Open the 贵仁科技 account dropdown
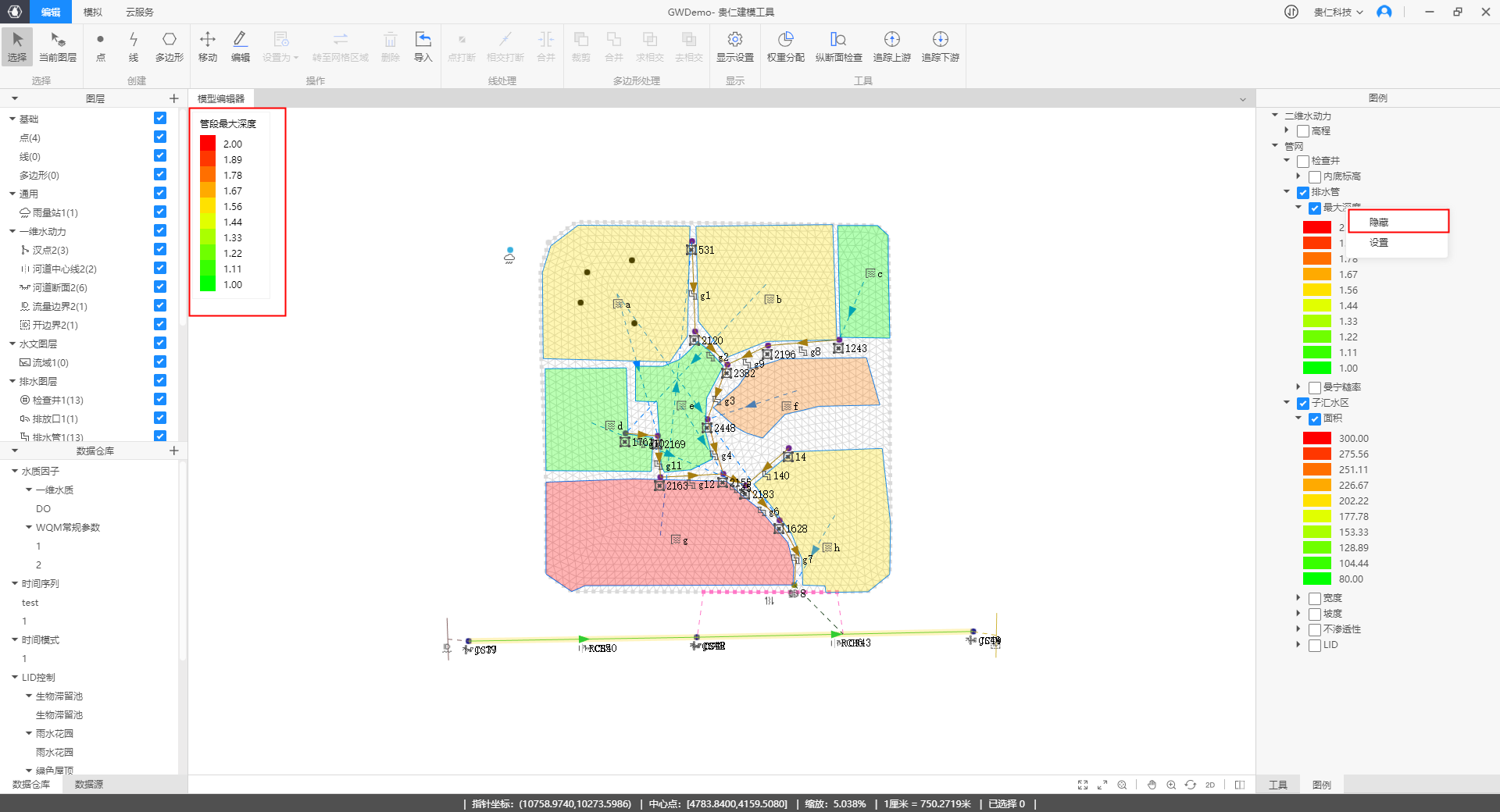 [x=1338, y=12]
